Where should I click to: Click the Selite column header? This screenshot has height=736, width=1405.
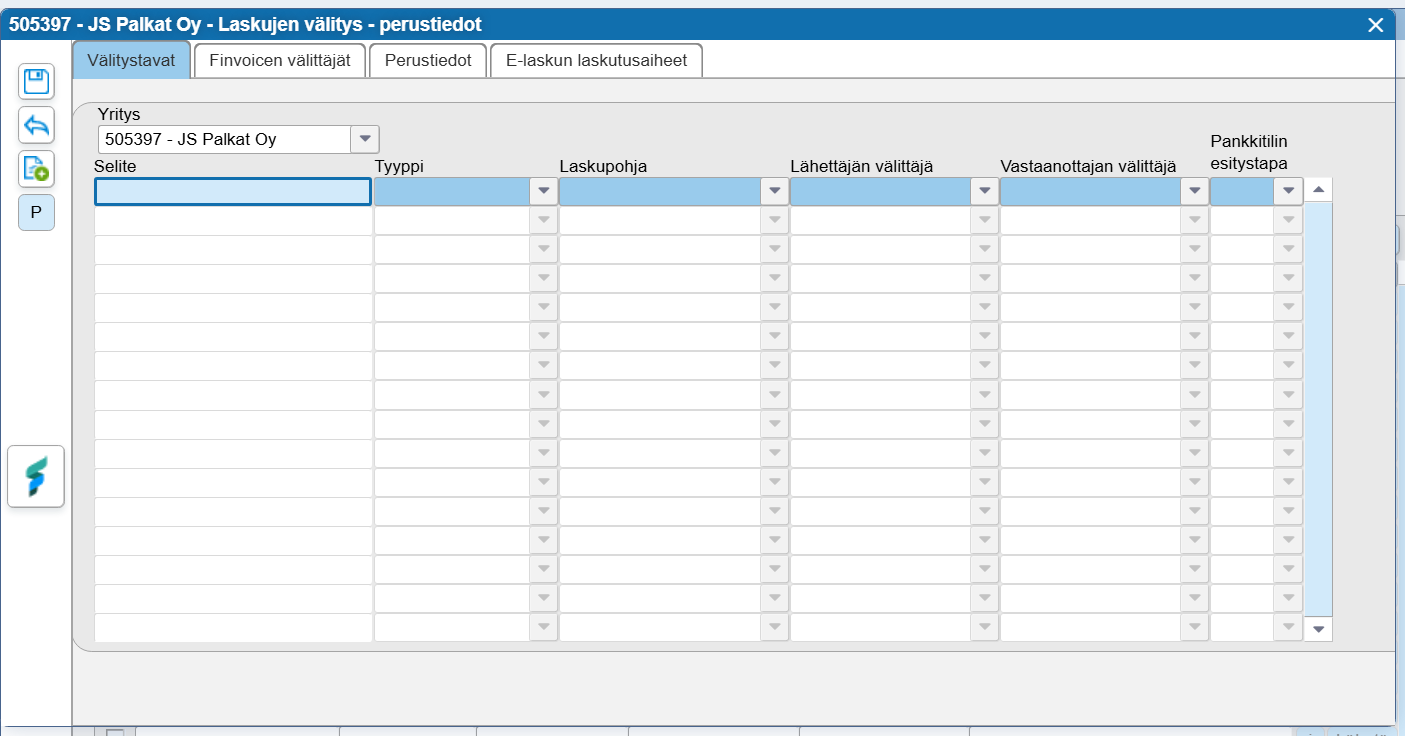(x=115, y=166)
